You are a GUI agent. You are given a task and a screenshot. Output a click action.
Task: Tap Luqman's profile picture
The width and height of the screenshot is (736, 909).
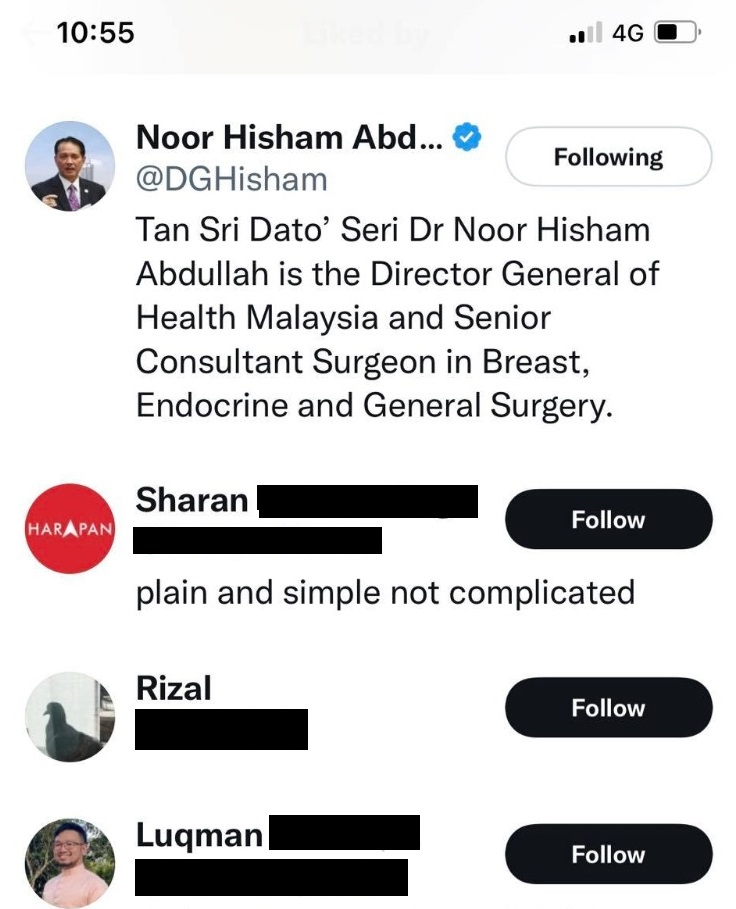pyautogui.click(x=69, y=862)
